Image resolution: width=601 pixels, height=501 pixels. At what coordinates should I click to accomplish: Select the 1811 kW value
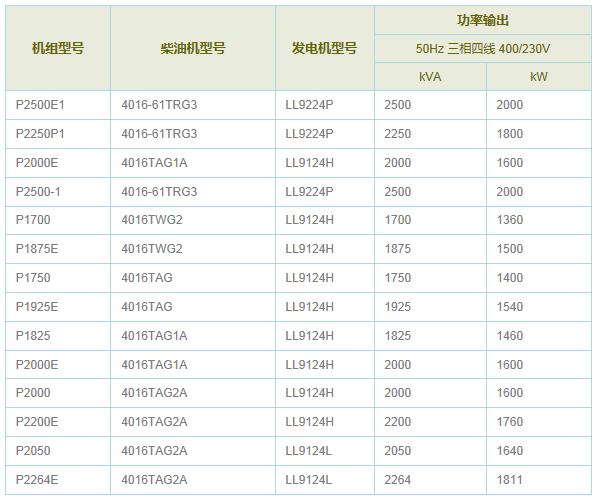509,480
